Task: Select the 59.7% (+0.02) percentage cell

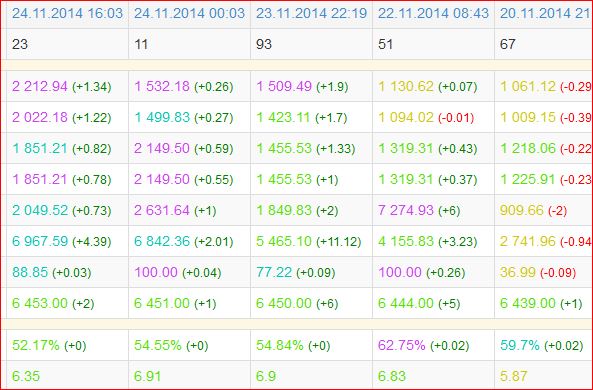Action: (542, 345)
